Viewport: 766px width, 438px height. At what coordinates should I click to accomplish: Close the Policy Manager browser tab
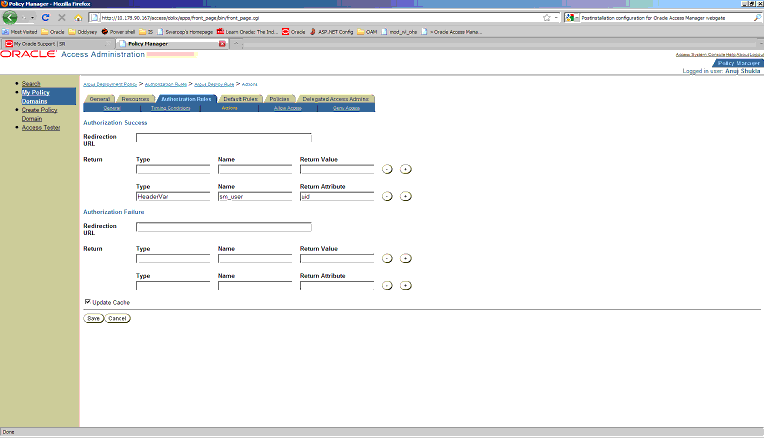point(222,44)
